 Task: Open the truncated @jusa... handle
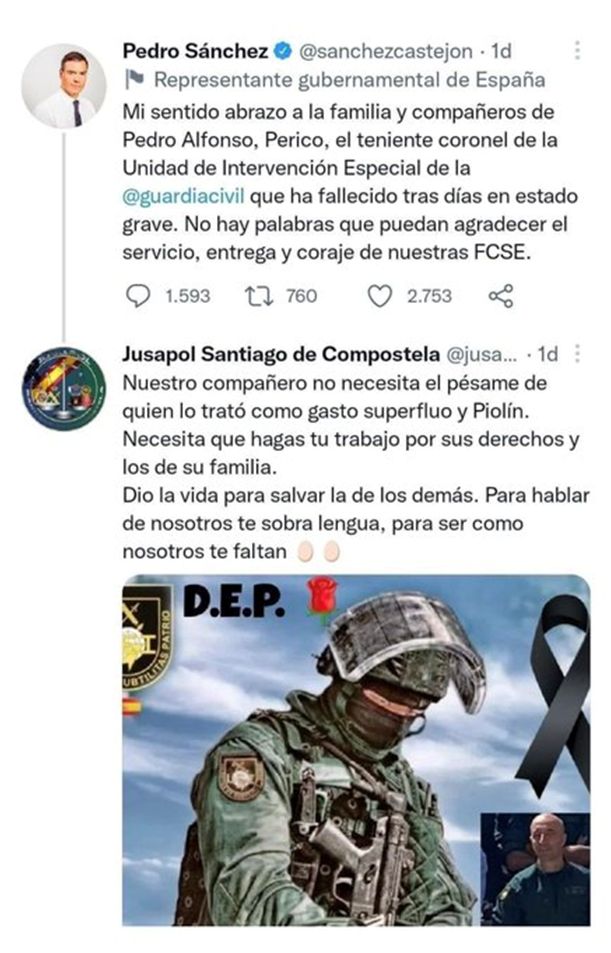click(482, 354)
